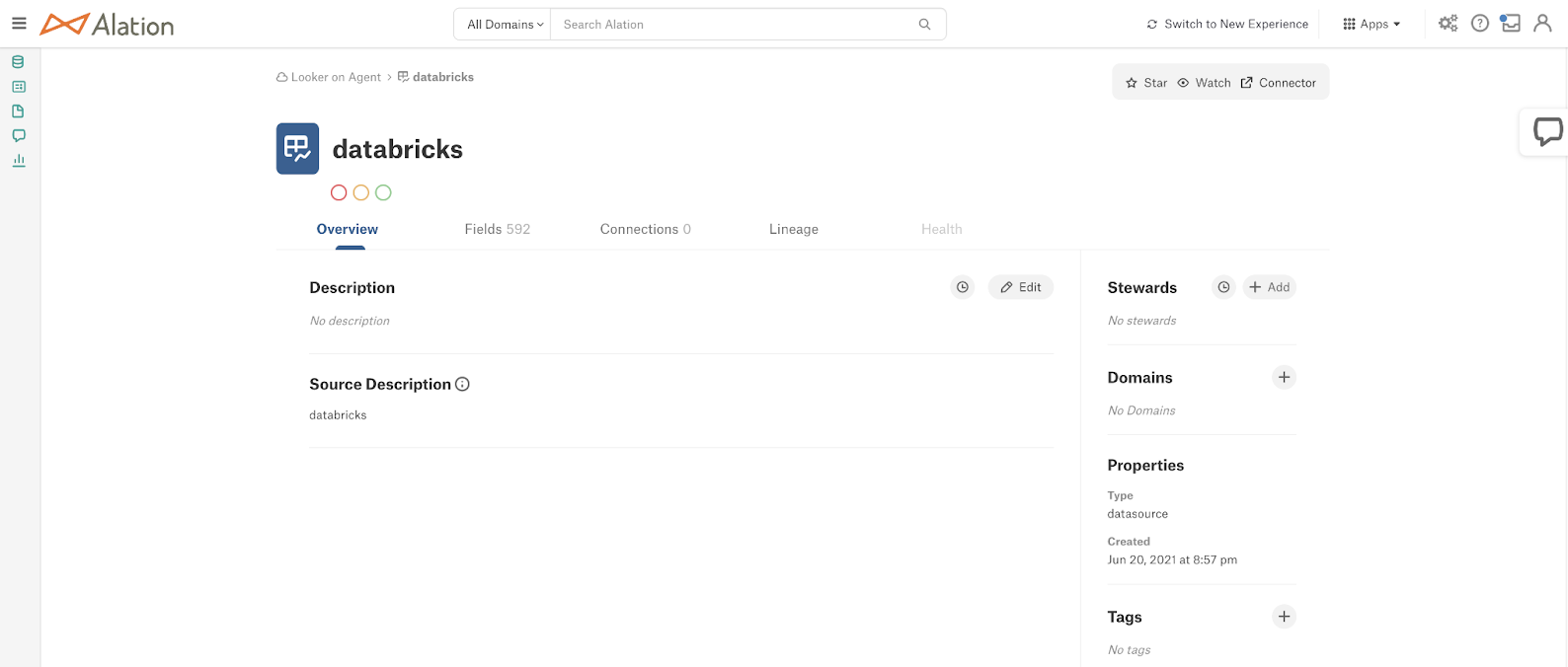Open the second sidebar icon below data sources
1568x667 pixels.
18,87
